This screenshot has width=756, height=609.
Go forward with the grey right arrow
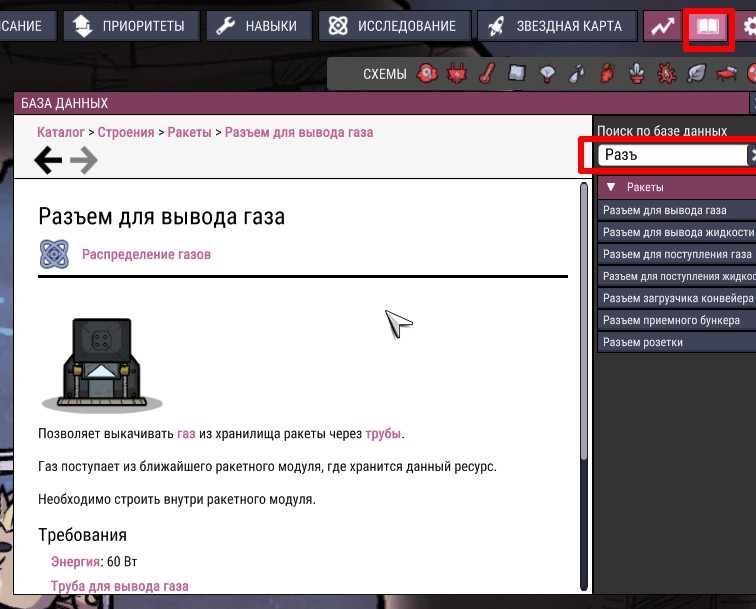click(84, 161)
